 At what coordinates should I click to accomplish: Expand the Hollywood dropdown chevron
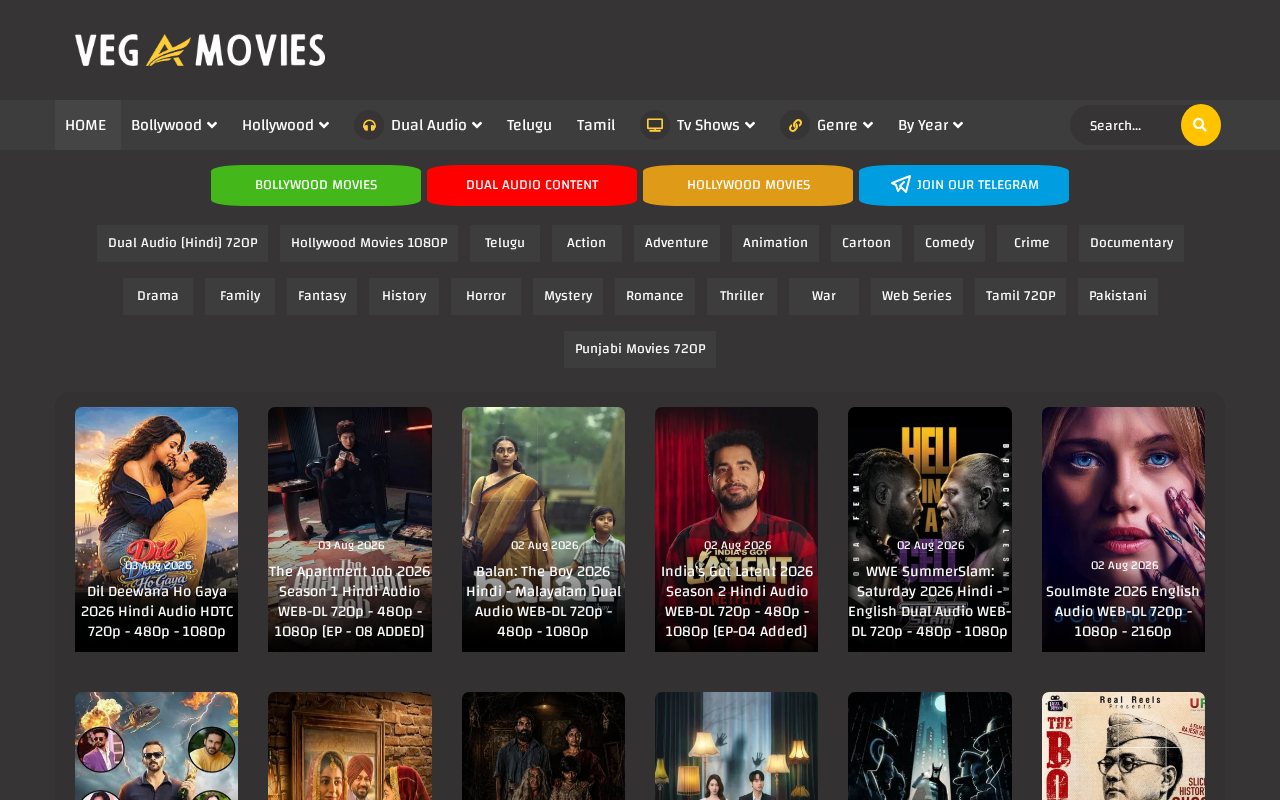click(324, 125)
